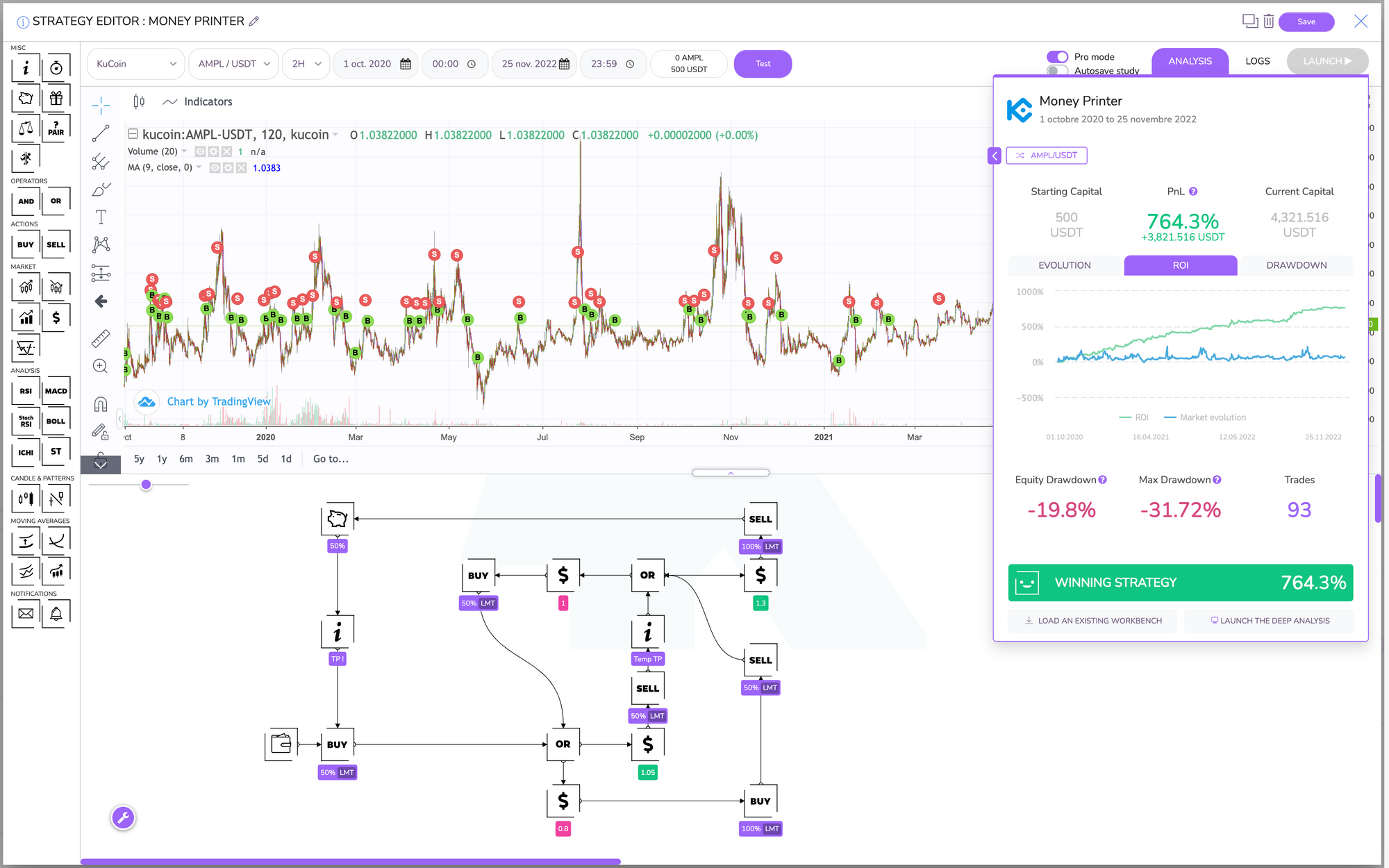Select the Stoch RSI block
The height and width of the screenshot is (868, 1389).
coord(26,422)
